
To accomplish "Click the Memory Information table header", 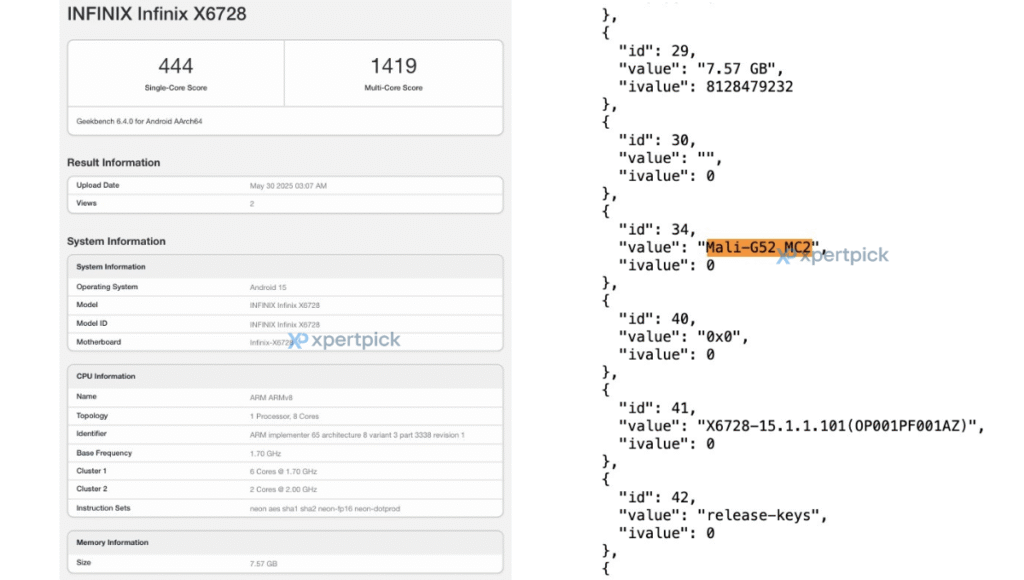I will [112, 543].
